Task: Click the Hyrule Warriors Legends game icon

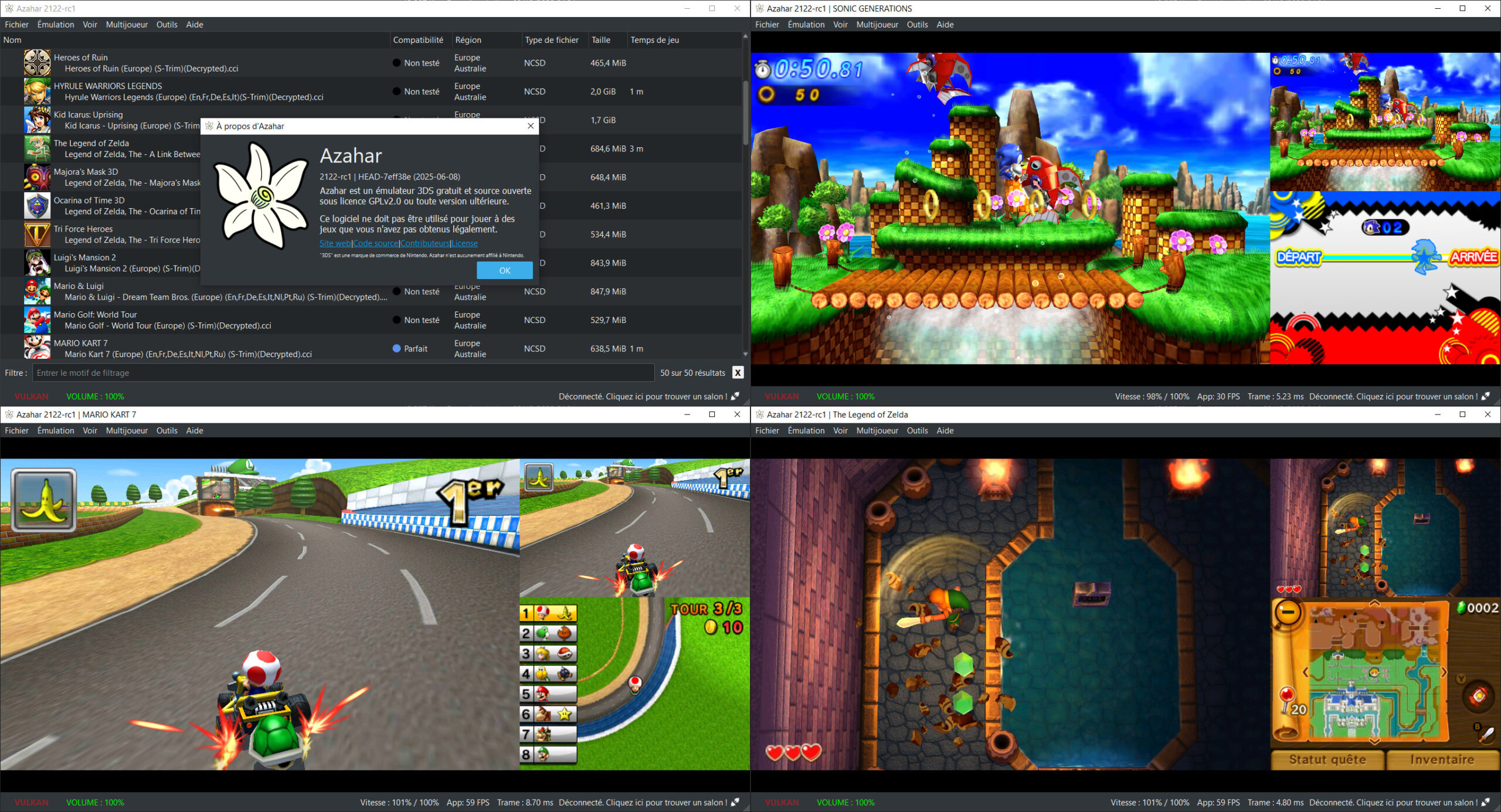Action: pyautogui.click(x=37, y=91)
